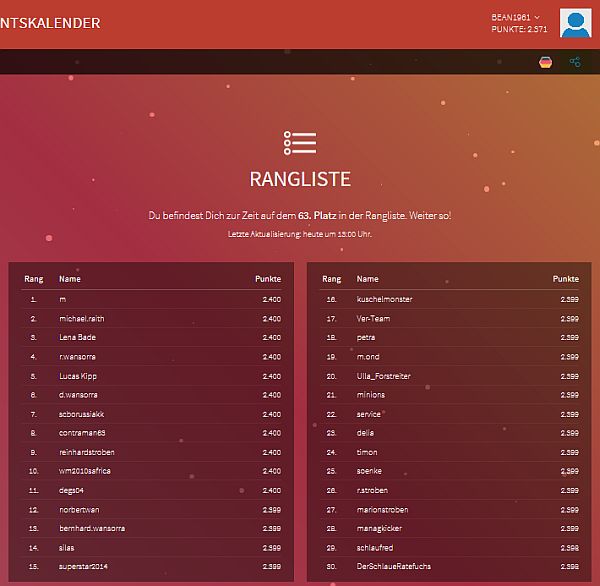This screenshot has height=586, width=600.
Task: Click DerSchlaueRatefuchs at rank 30
Action: [x=394, y=567]
